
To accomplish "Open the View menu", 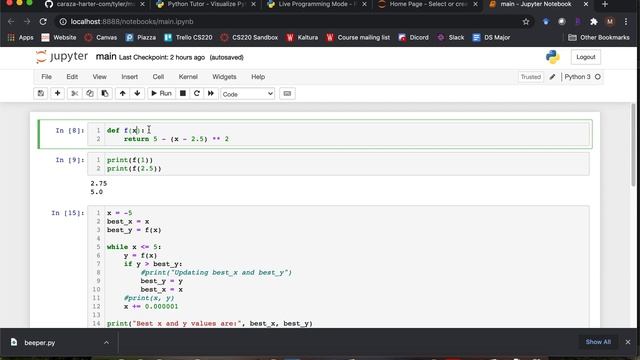I will pos(99,77).
